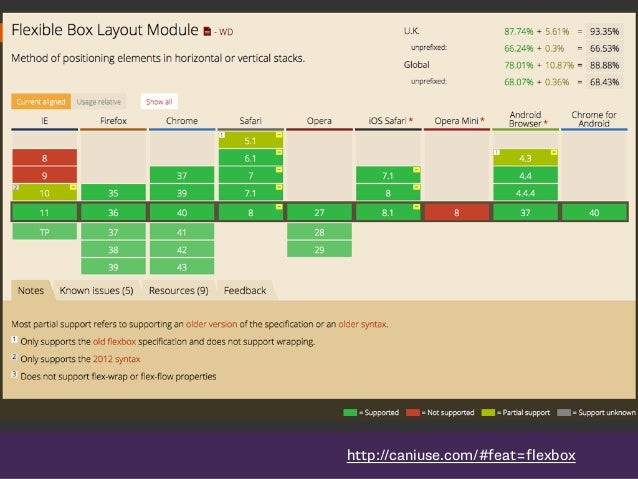Click the prefix flag on Safari 7 cell
The height and width of the screenshot is (479, 638).
tap(279, 170)
